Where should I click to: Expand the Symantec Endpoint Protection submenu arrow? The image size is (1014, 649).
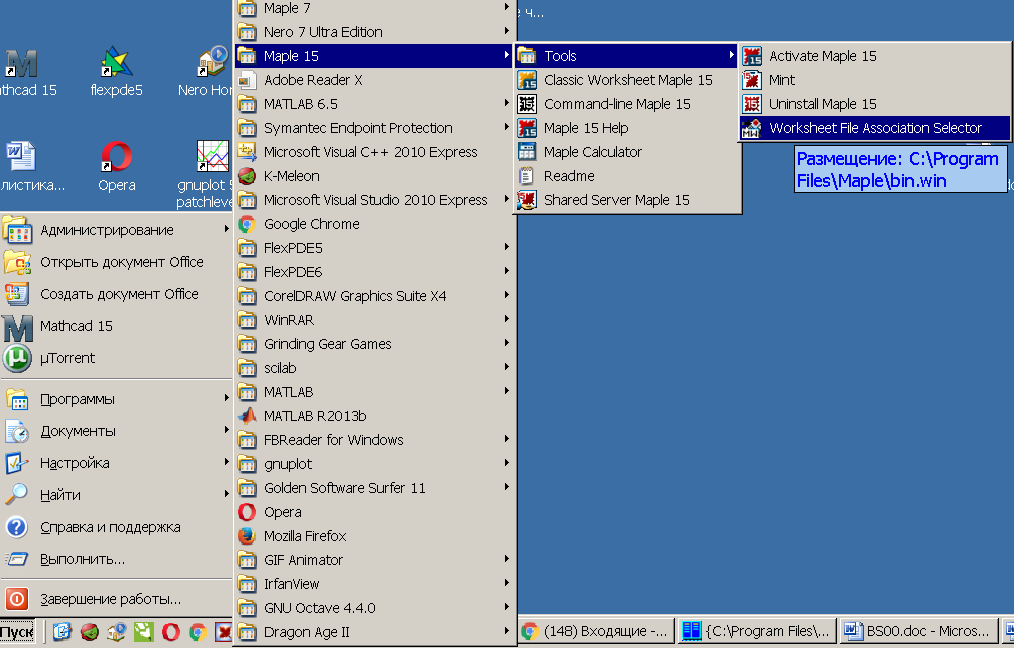(506, 127)
